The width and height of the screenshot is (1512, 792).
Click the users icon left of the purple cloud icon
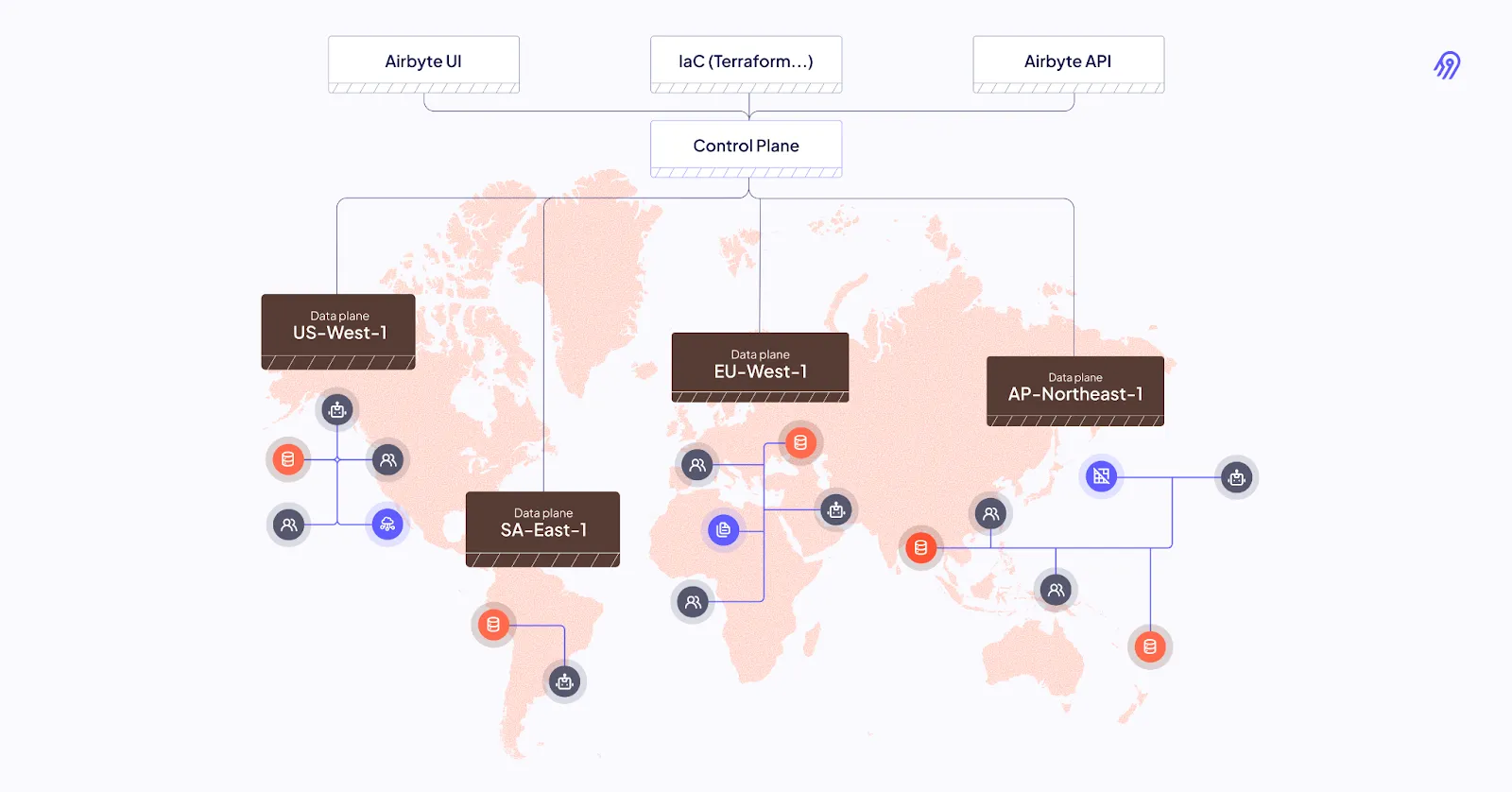pos(289,525)
